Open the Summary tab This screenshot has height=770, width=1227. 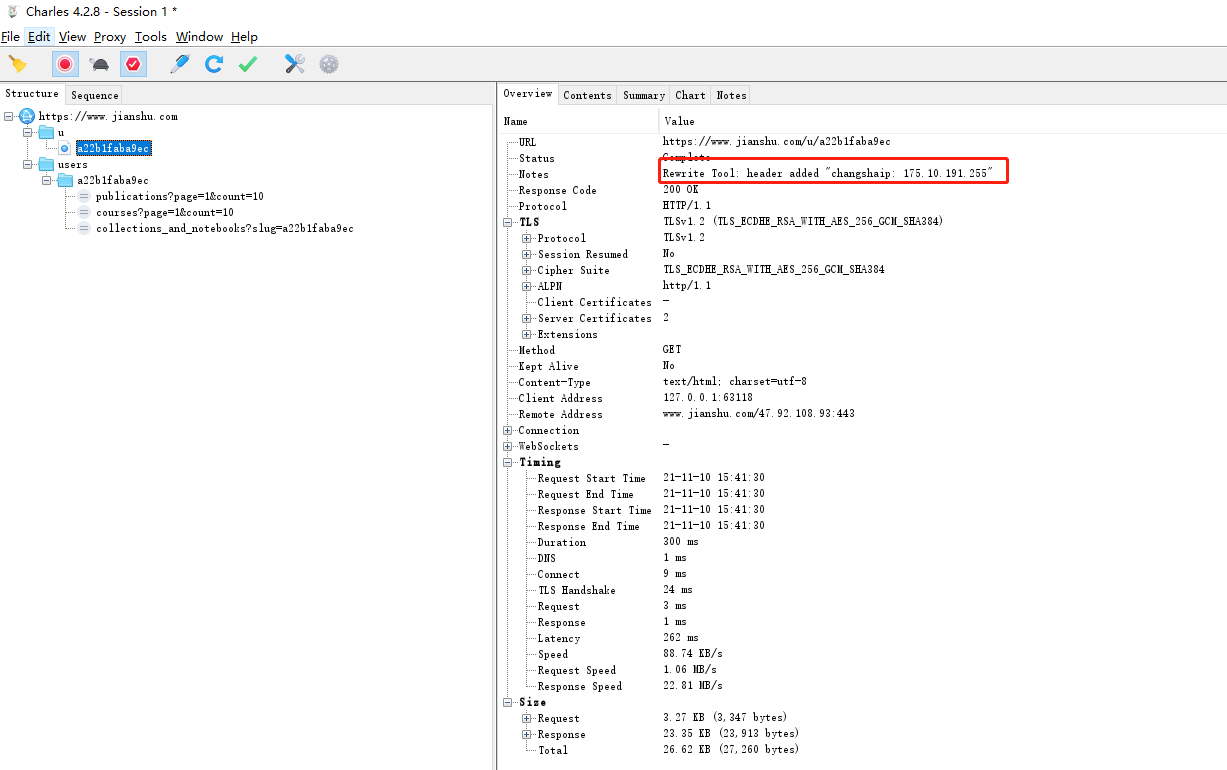click(x=644, y=95)
